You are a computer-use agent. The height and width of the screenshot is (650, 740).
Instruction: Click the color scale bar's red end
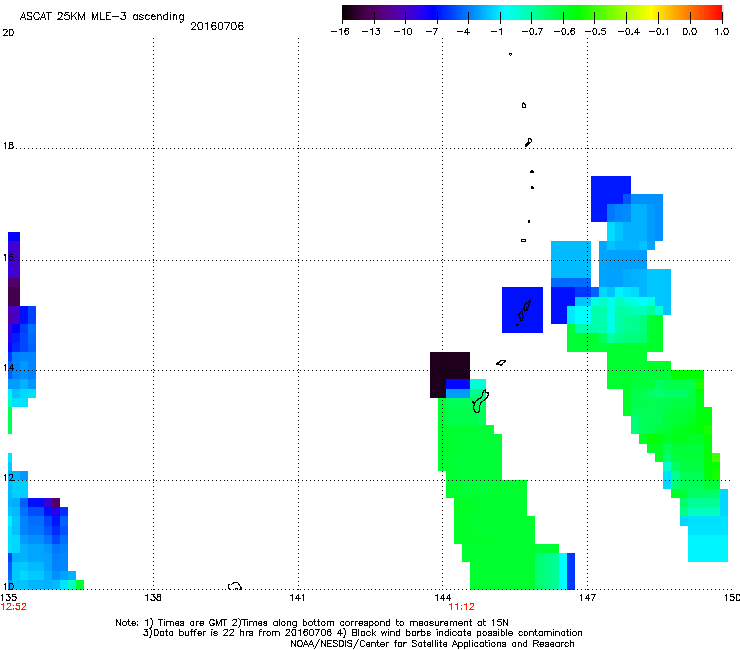pyautogui.click(x=713, y=12)
